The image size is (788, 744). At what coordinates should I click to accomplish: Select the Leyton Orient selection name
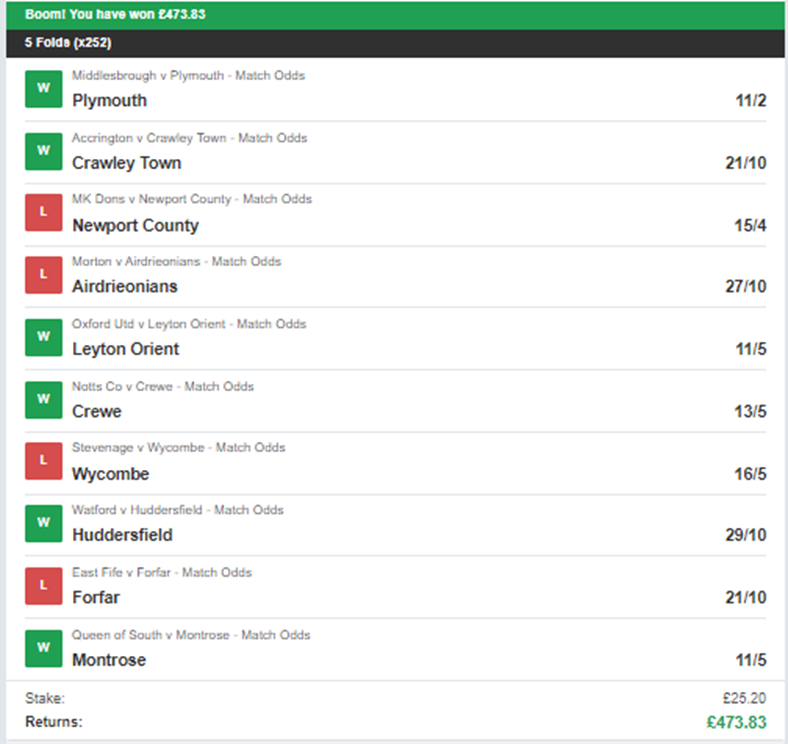pyautogui.click(x=126, y=349)
